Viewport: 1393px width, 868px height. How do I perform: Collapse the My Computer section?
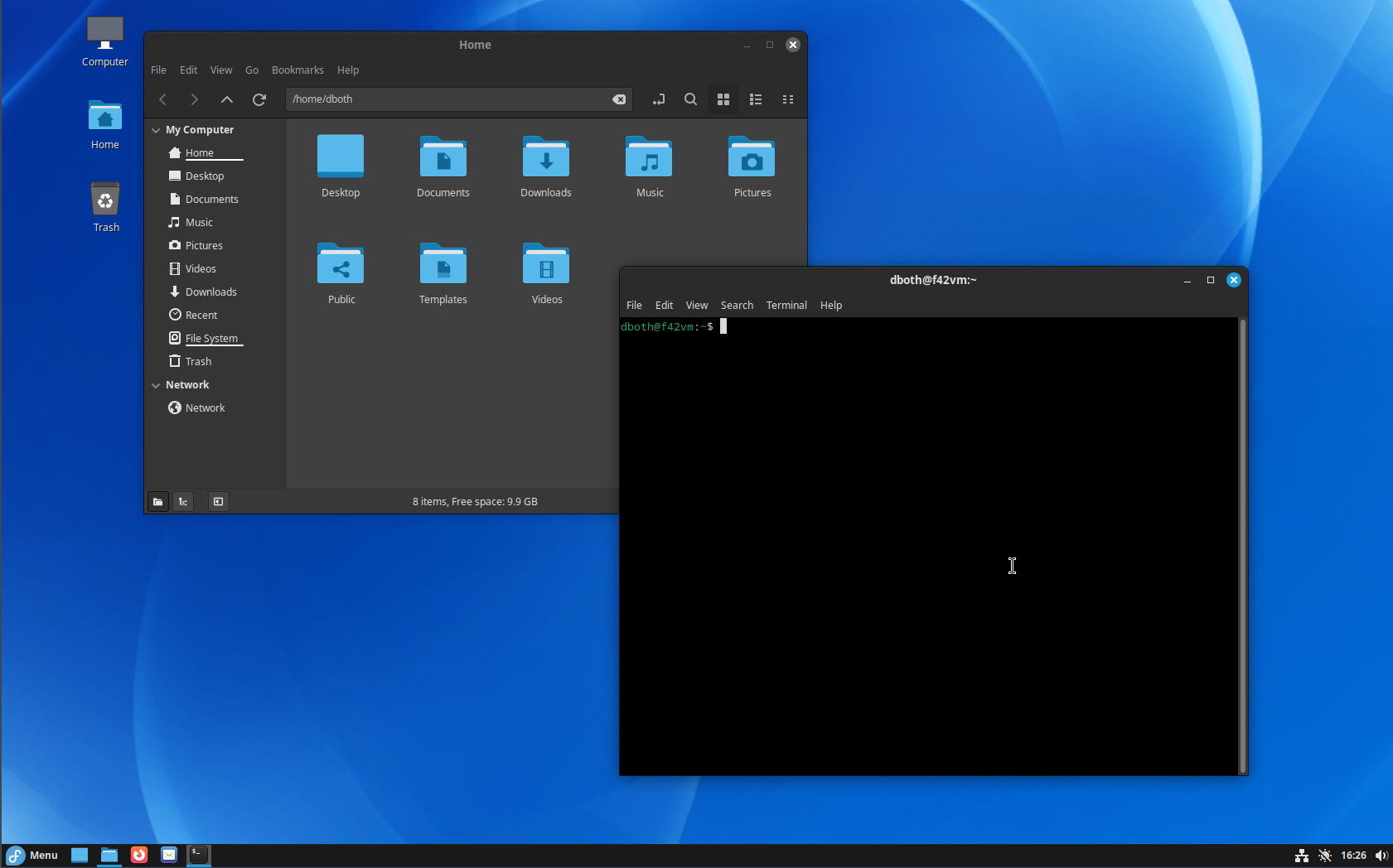tap(156, 130)
